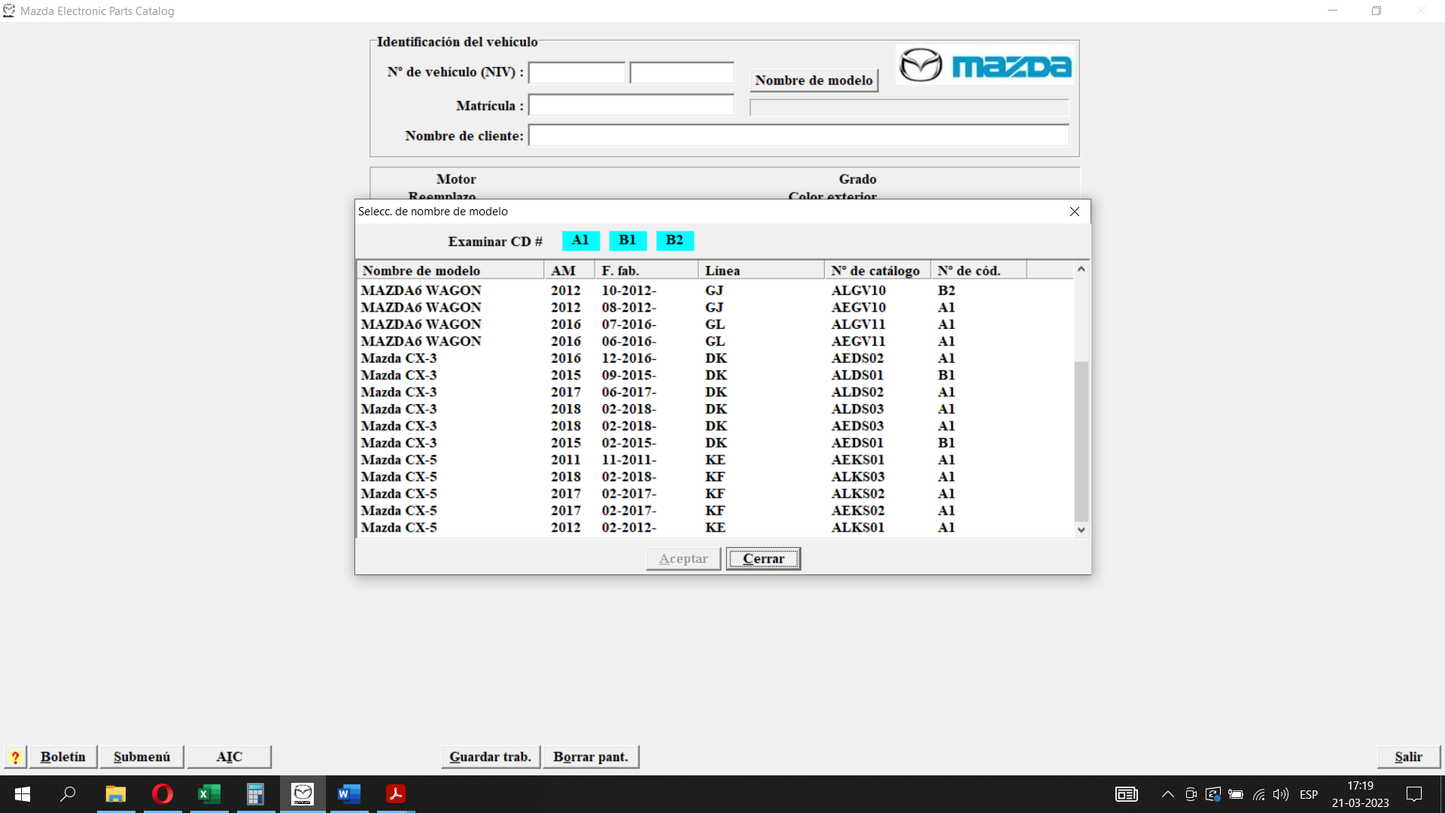Open Excel from taskbar
This screenshot has height=813, width=1445.
(x=209, y=794)
